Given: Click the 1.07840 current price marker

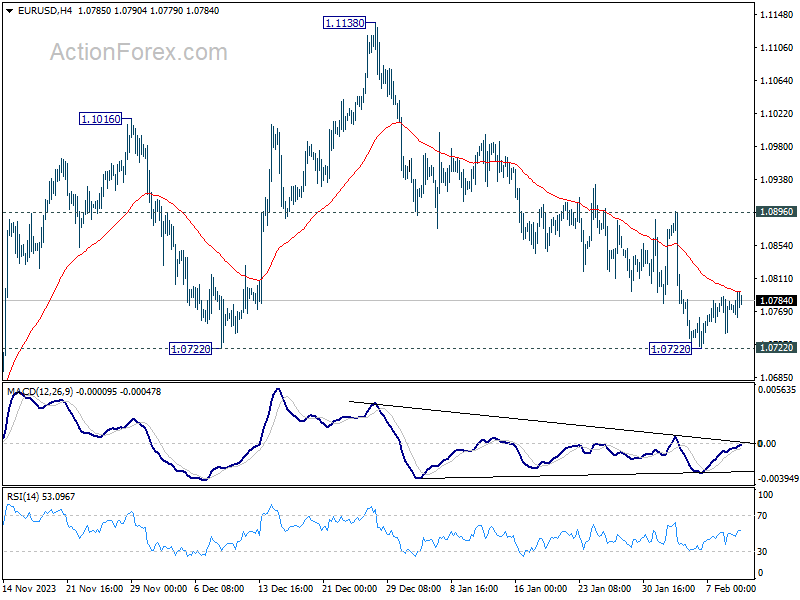Looking at the screenshot, I should tap(777, 301).
